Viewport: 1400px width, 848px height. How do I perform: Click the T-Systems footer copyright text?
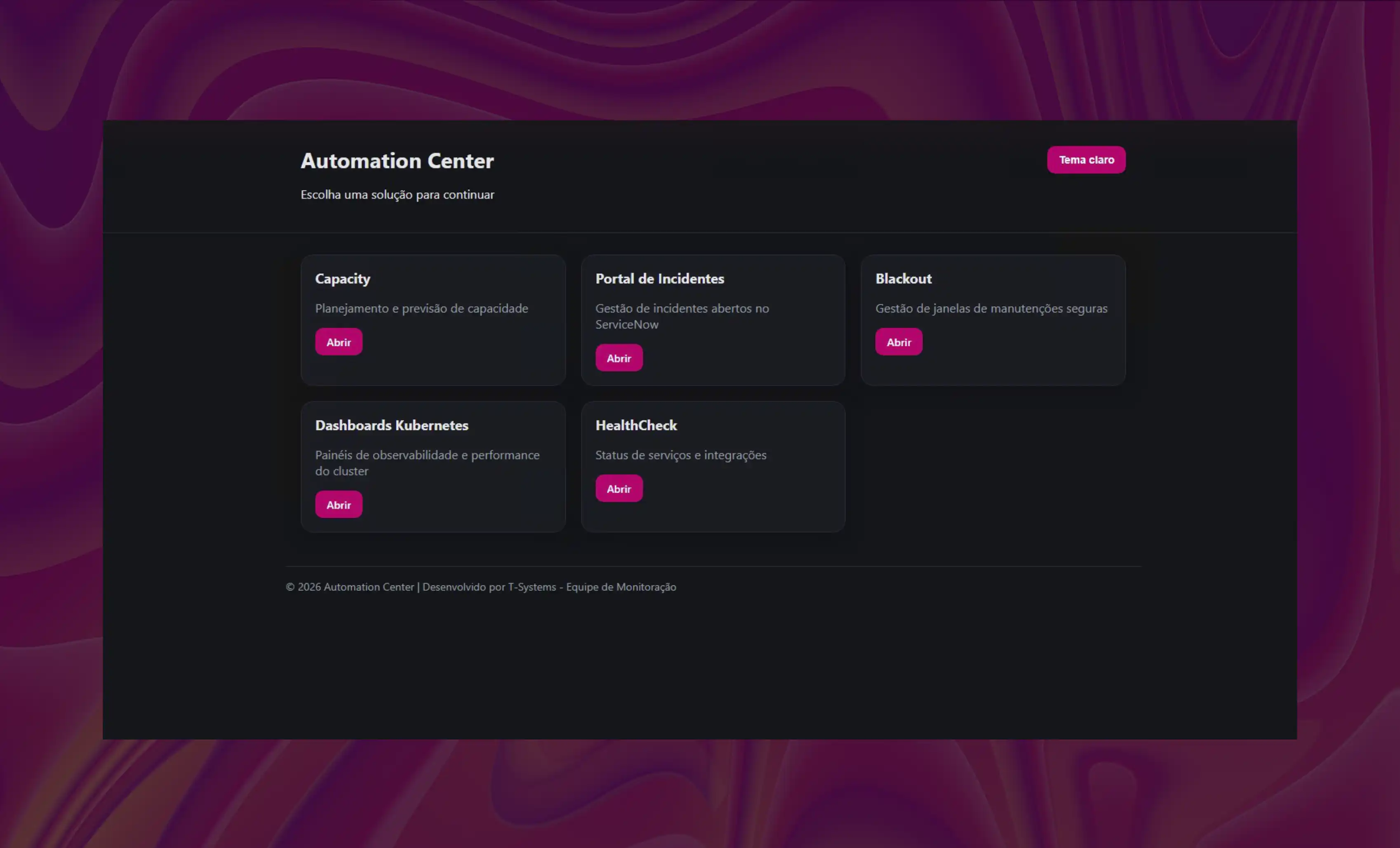coord(480,587)
